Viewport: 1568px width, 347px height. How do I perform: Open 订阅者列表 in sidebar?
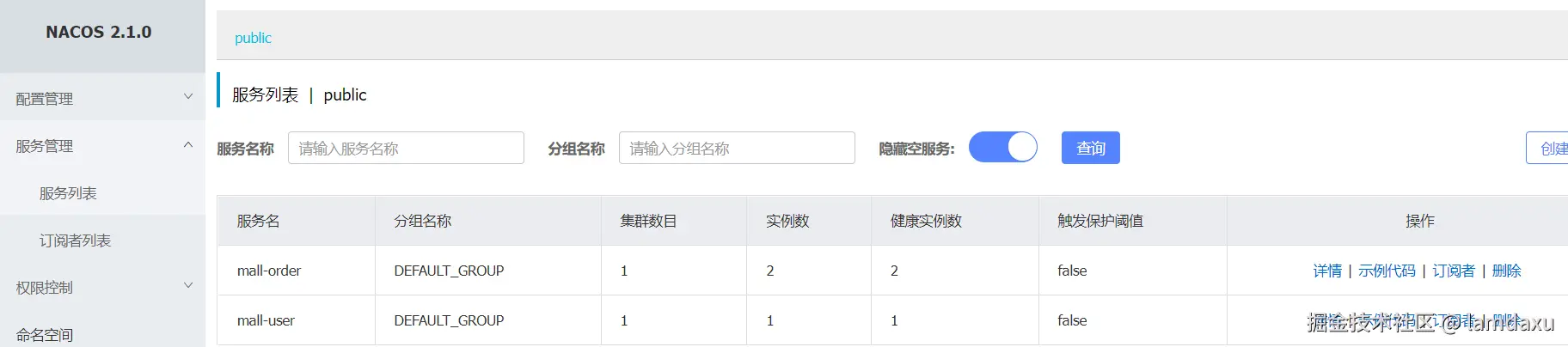point(75,240)
